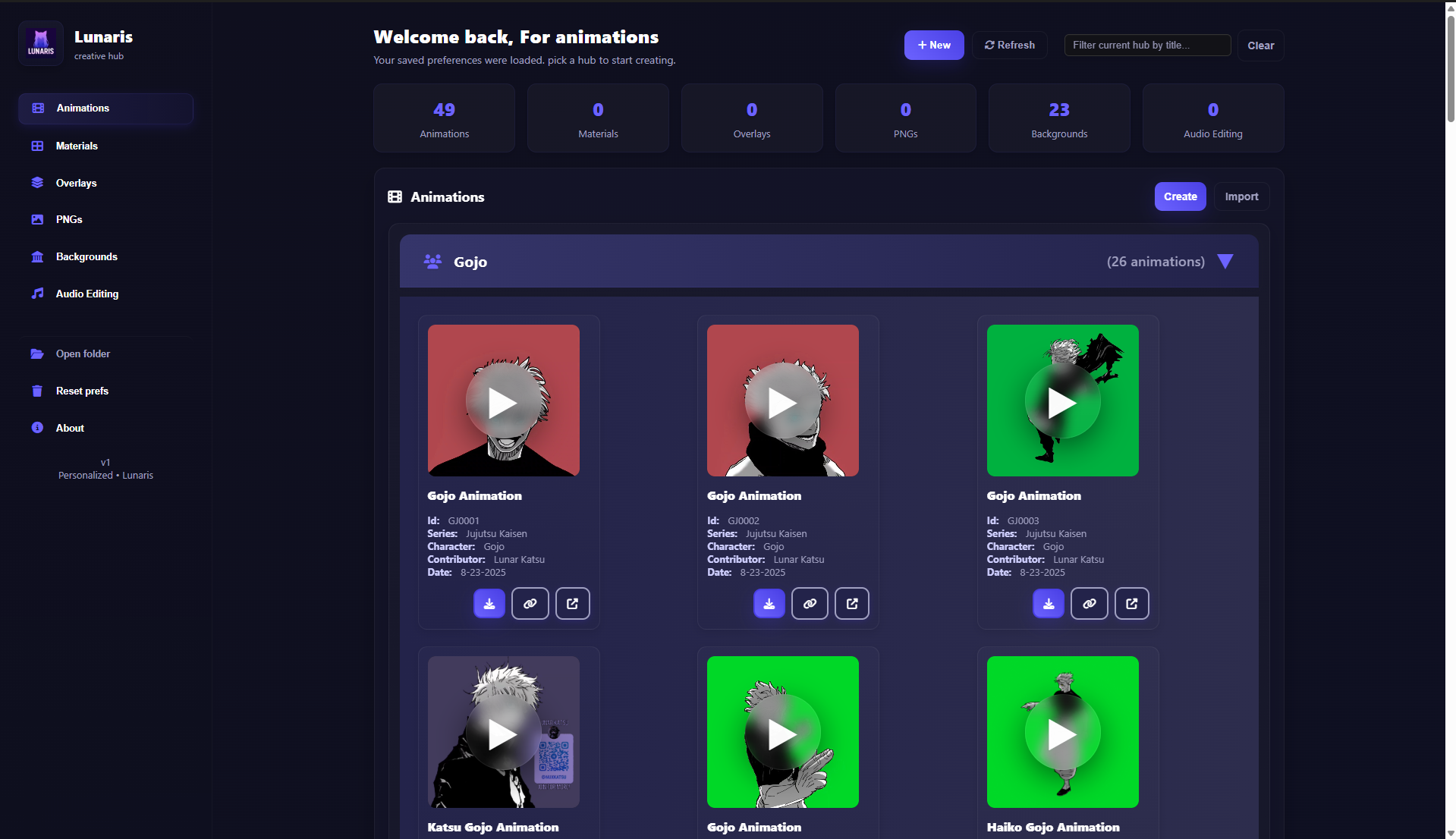Switch to the Overlays section
1456x839 pixels.
tap(75, 183)
